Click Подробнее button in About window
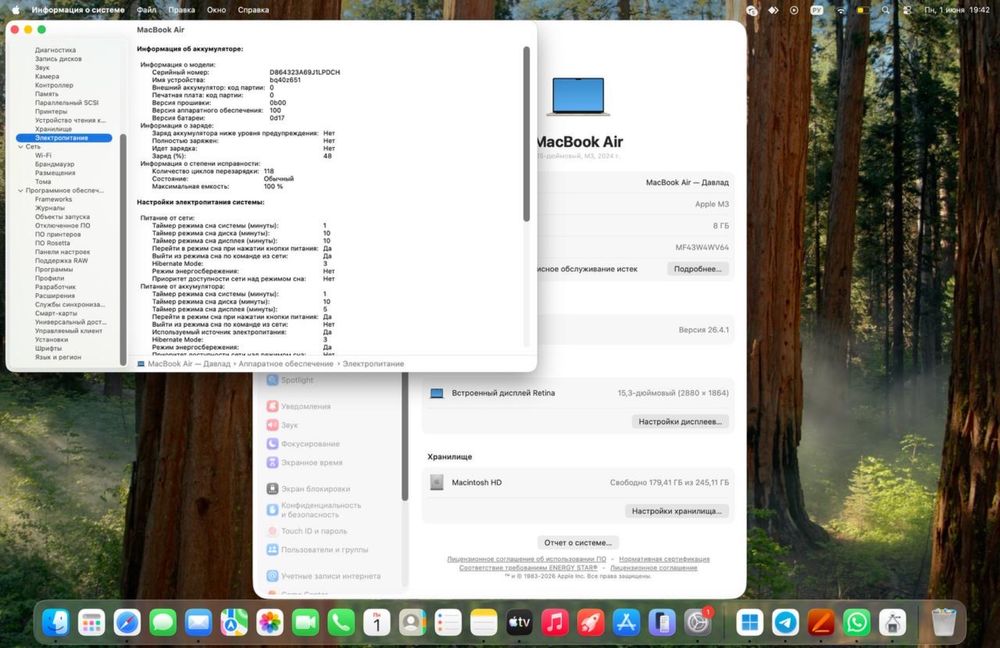This screenshot has height=648, width=1000. [698, 269]
